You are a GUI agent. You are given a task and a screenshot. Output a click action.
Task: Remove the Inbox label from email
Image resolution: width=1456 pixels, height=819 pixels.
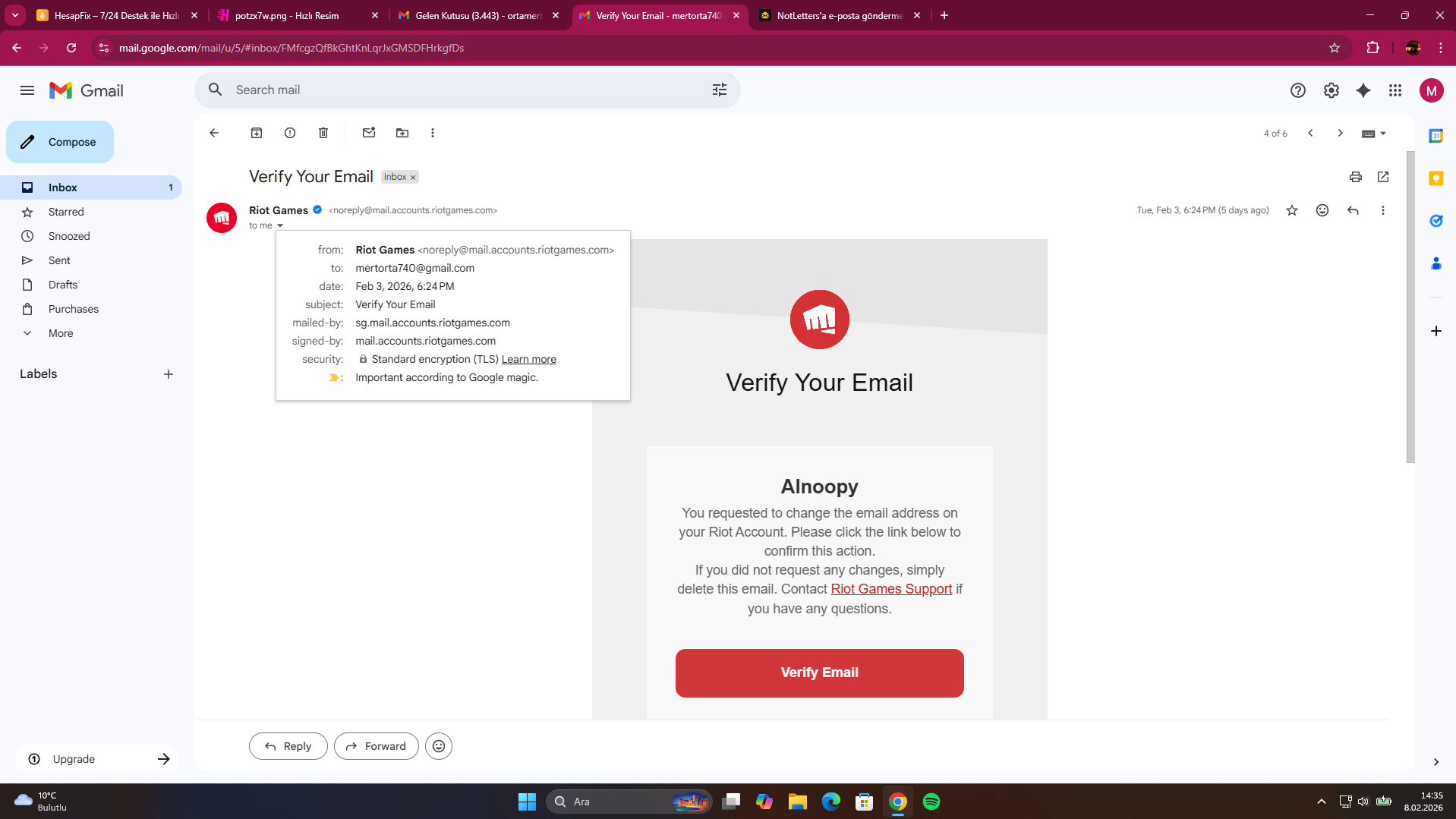(413, 178)
